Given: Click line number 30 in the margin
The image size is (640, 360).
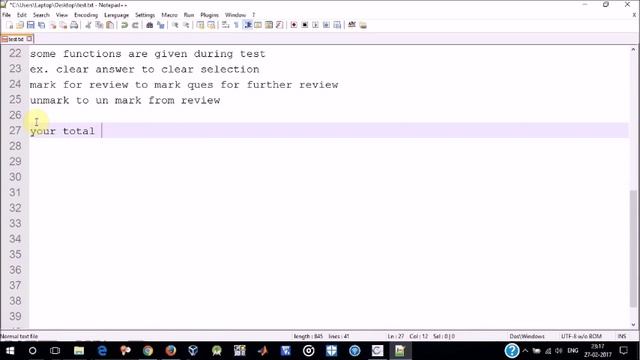Looking at the screenshot, I should pos(15,177).
